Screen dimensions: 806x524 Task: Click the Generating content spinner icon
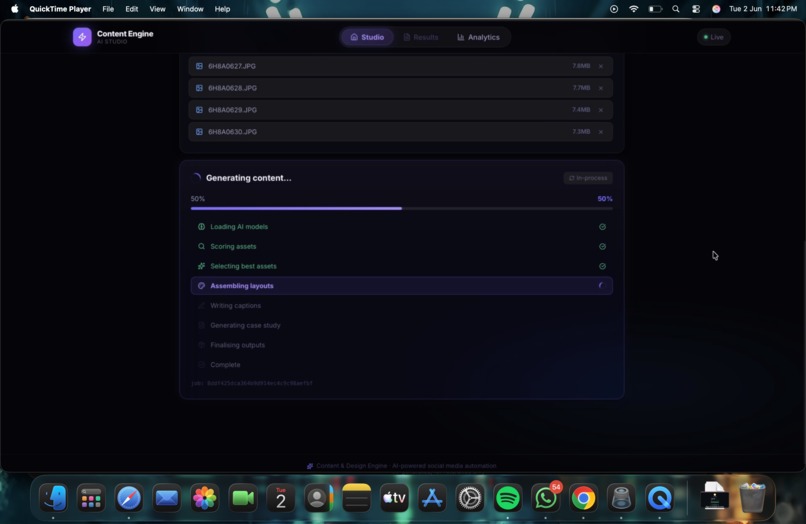[x=196, y=178]
